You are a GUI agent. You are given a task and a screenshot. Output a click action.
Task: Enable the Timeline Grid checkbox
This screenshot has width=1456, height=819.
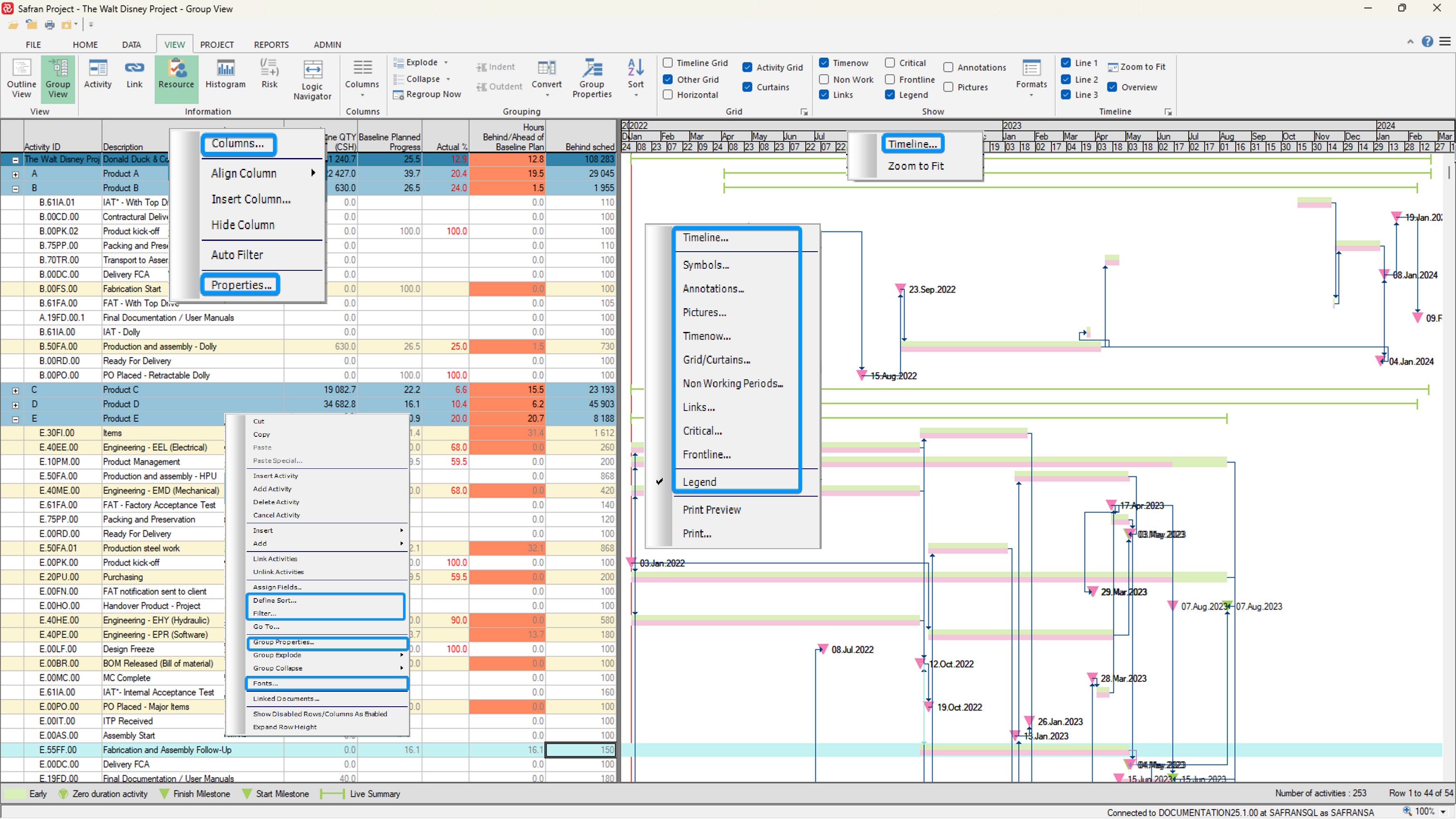[668, 63]
